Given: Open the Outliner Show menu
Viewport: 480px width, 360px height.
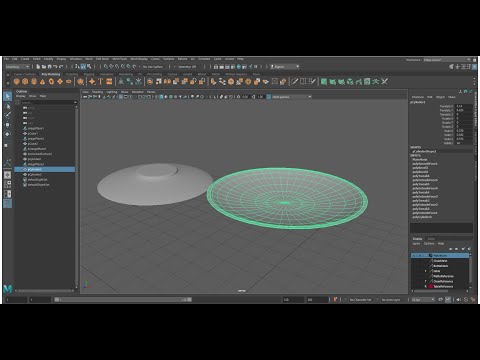Looking at the screenshot, I should (32, 96).
